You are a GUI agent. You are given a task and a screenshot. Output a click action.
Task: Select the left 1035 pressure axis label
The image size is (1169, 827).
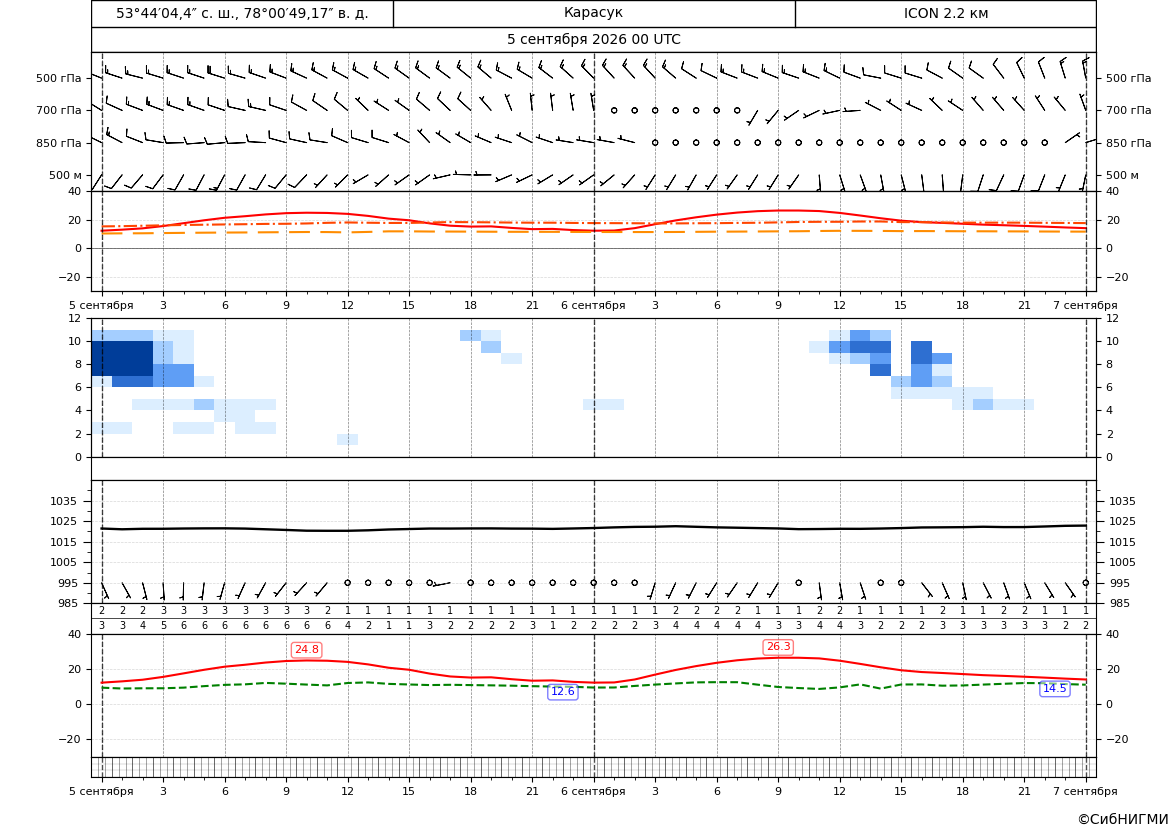coord(60,501)
